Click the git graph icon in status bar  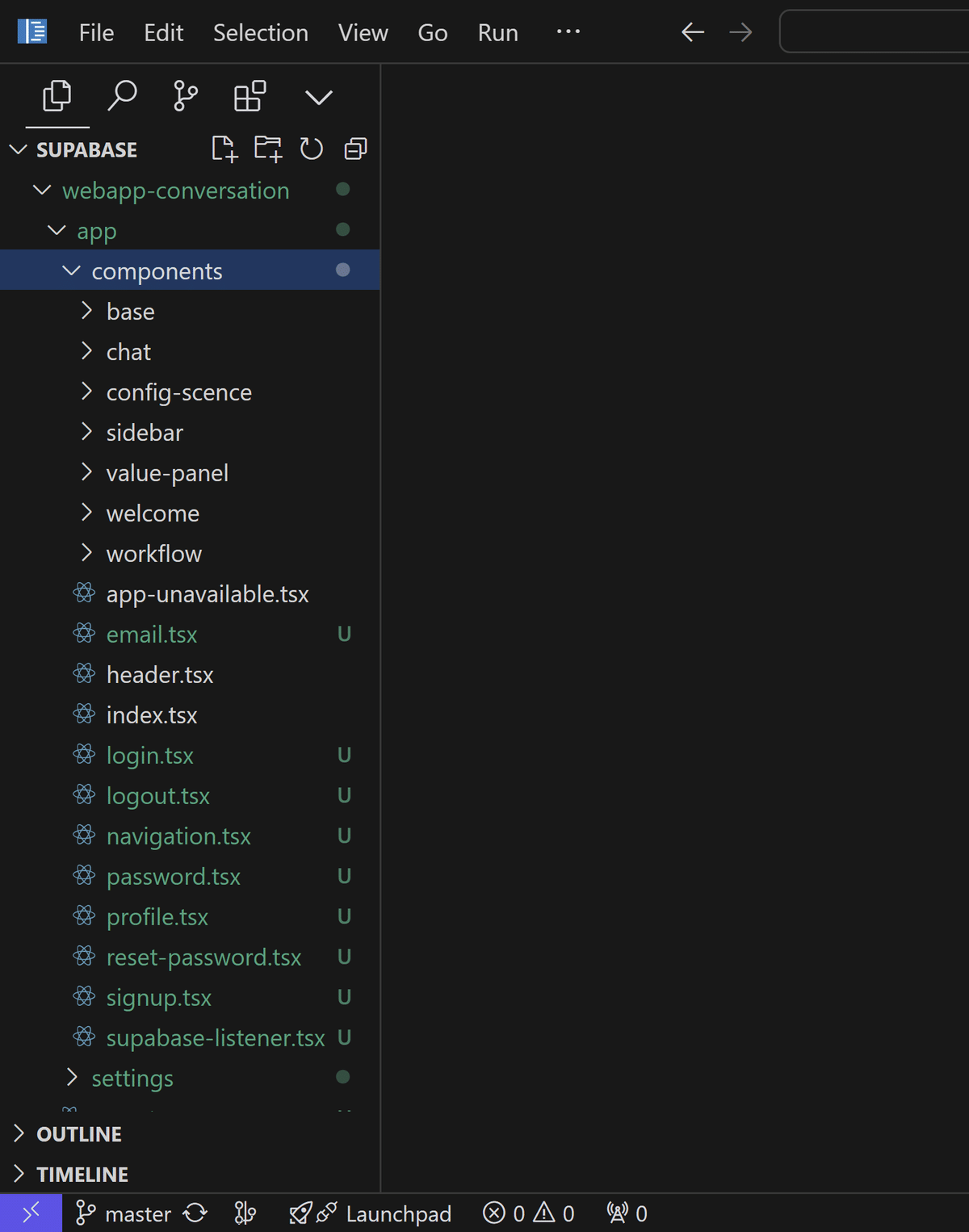pos(245,1213)
